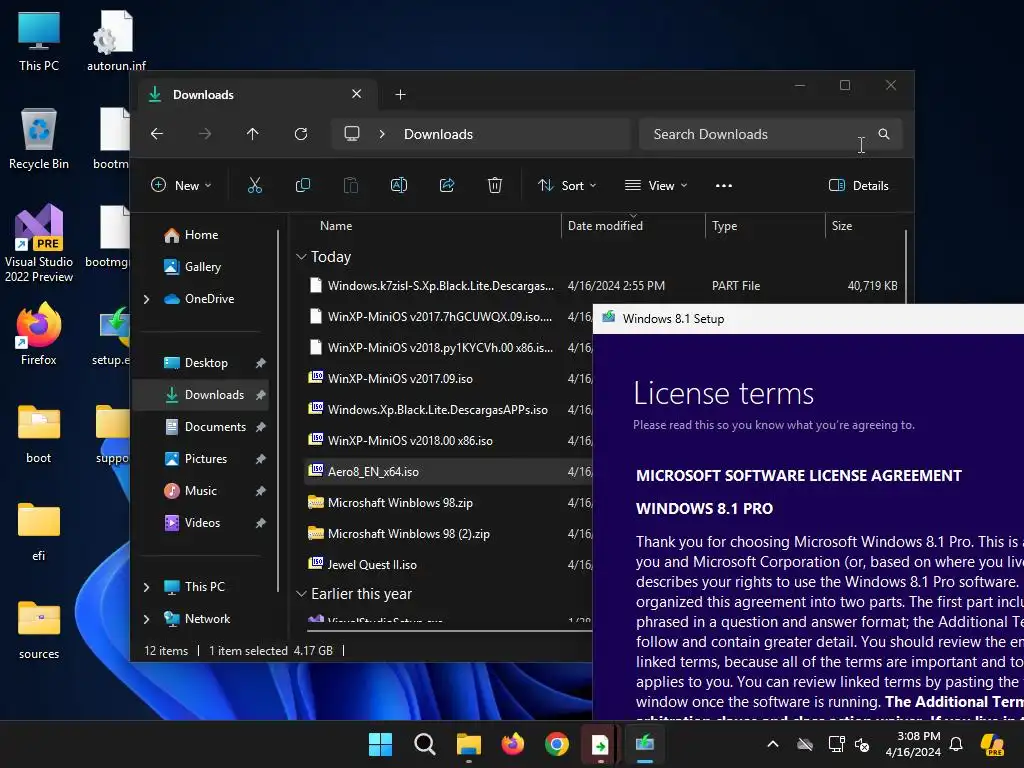Screen dimensions: 1024x768
Task: Click the taskbar clock showing 3:08 PM
Action: [913, 744]
